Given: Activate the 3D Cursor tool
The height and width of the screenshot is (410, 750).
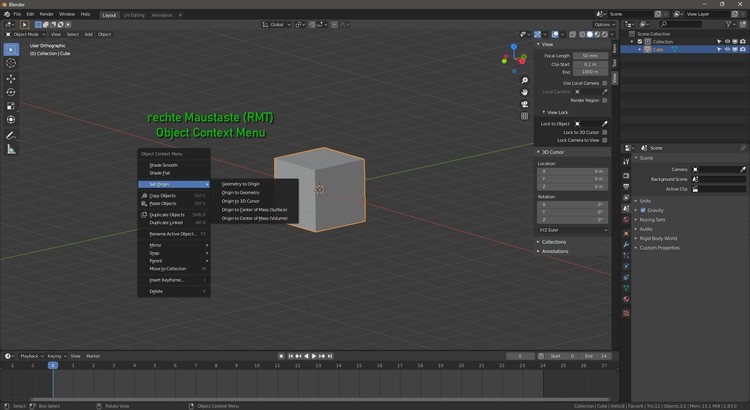Looking at the screenshot, I should pos(11,63).
